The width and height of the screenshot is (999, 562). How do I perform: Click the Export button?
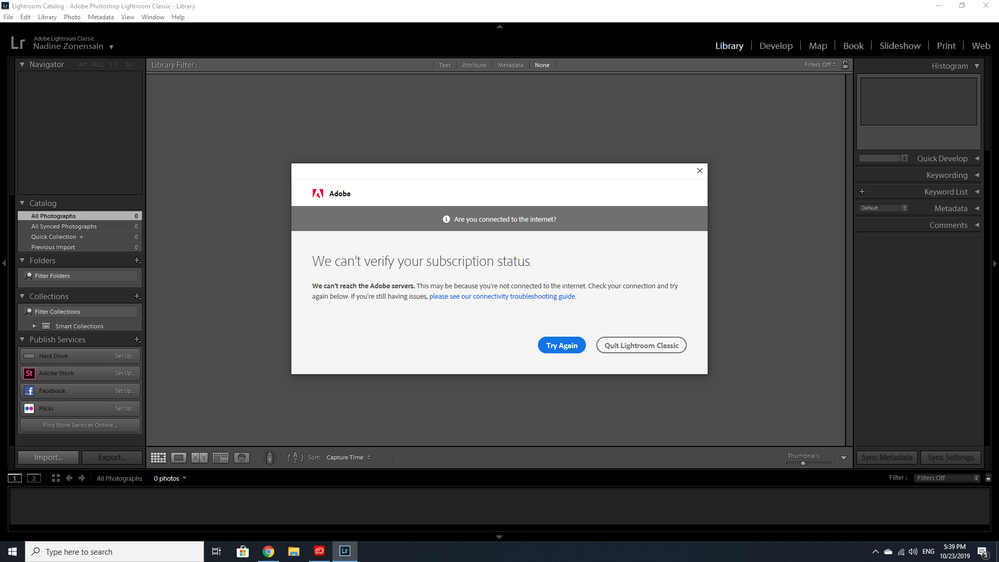pyautogui.click(x=111, y=458)
